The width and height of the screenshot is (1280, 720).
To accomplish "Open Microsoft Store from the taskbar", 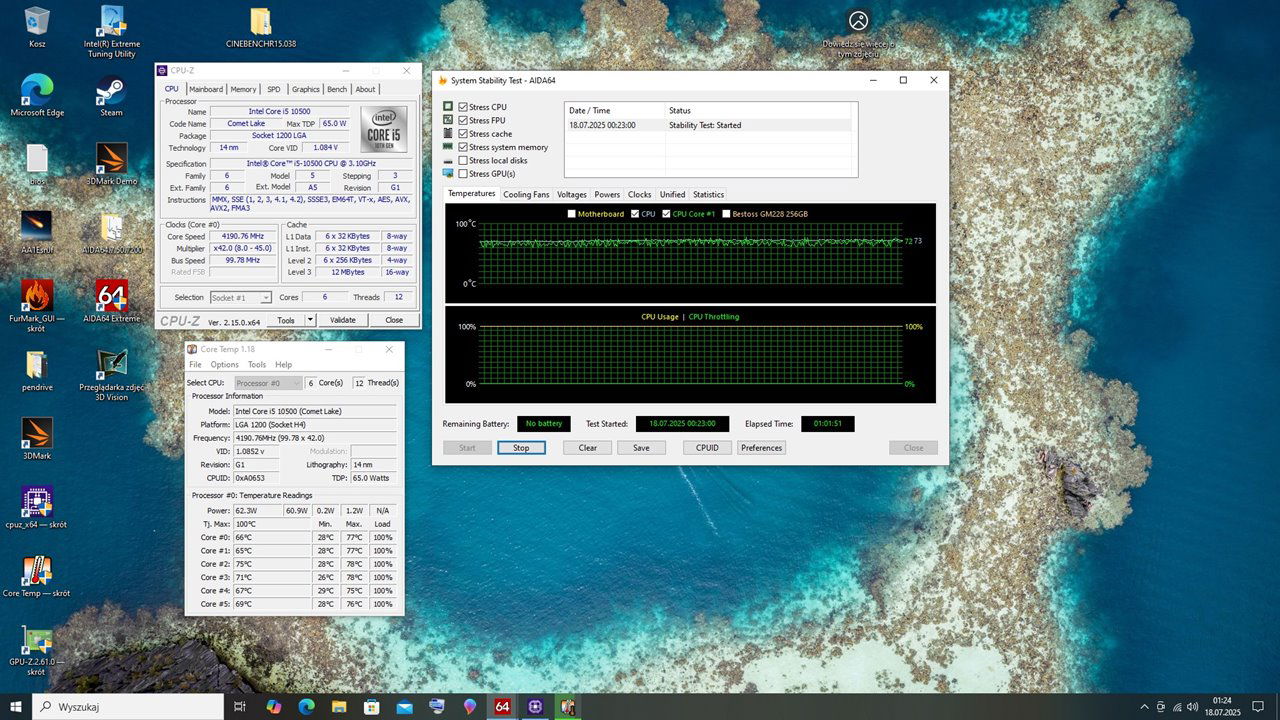I will click(x=372, y=706).
